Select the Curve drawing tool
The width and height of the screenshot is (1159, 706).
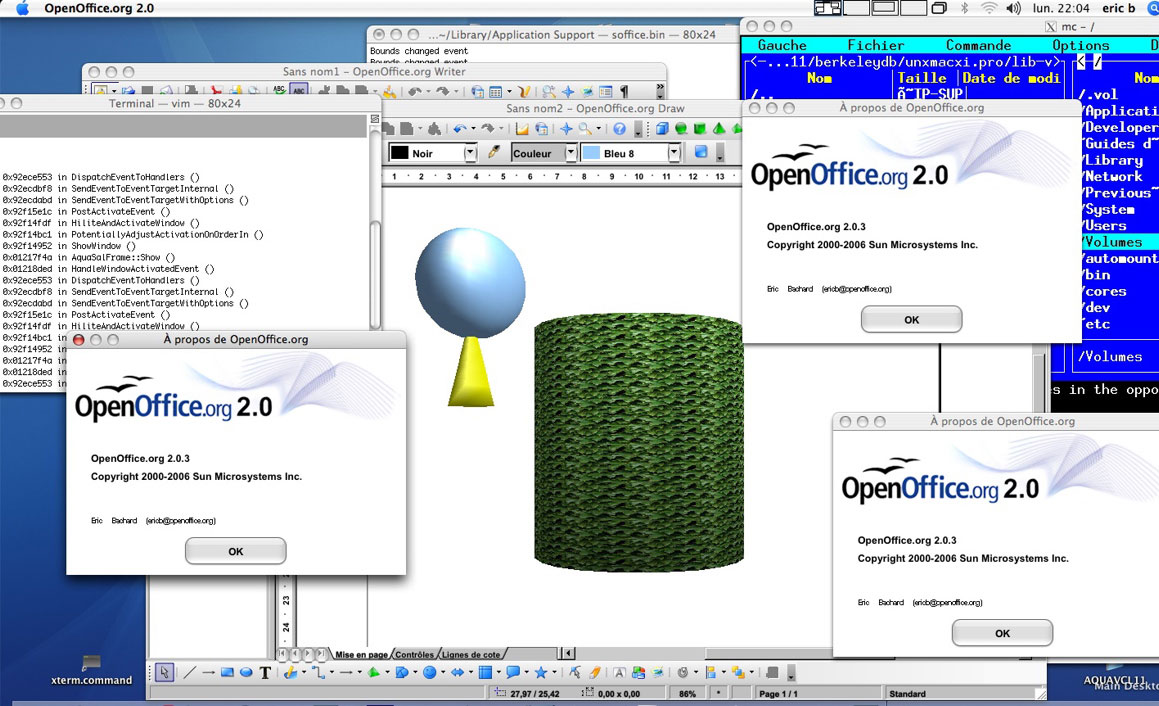click(x=290, y=672)
